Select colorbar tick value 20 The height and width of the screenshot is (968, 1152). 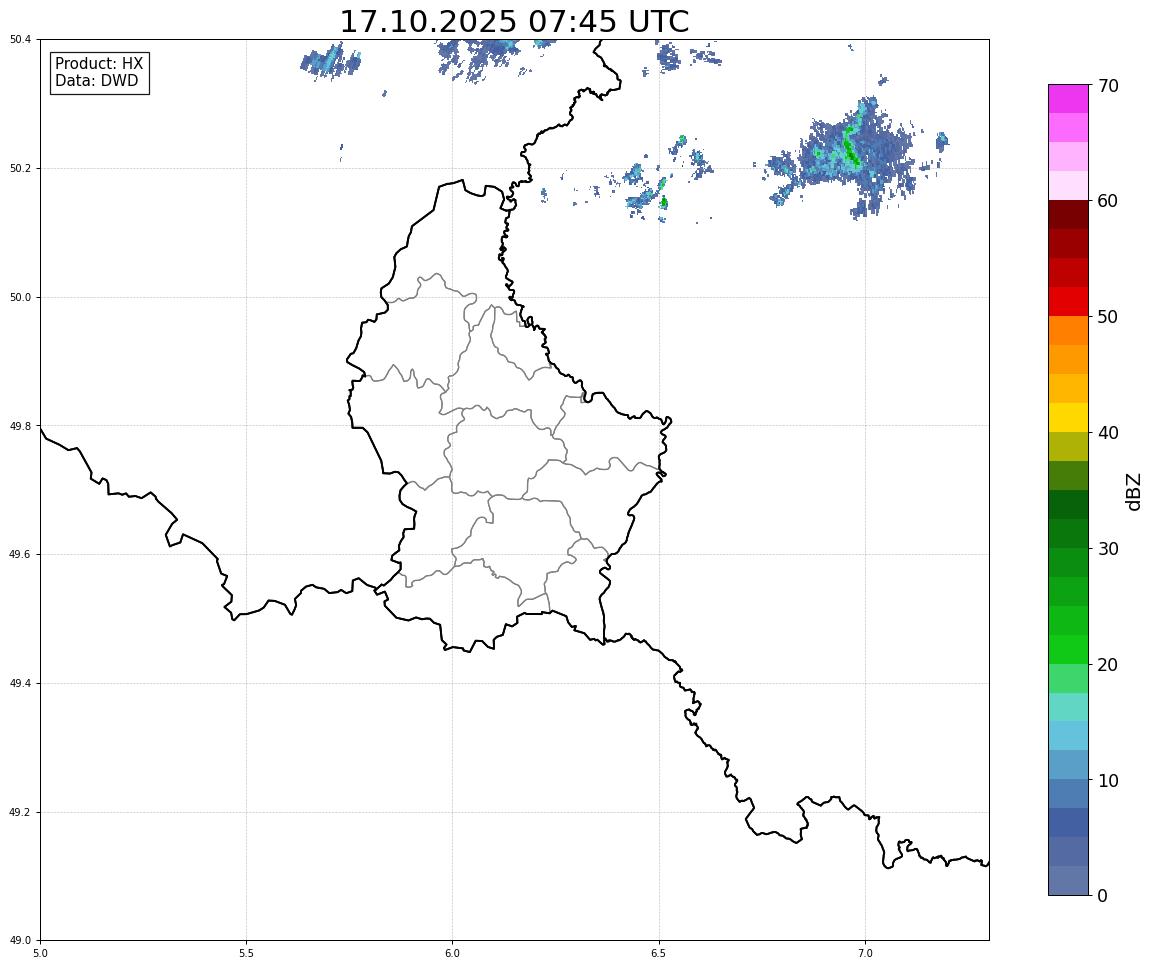point(1108,665)
